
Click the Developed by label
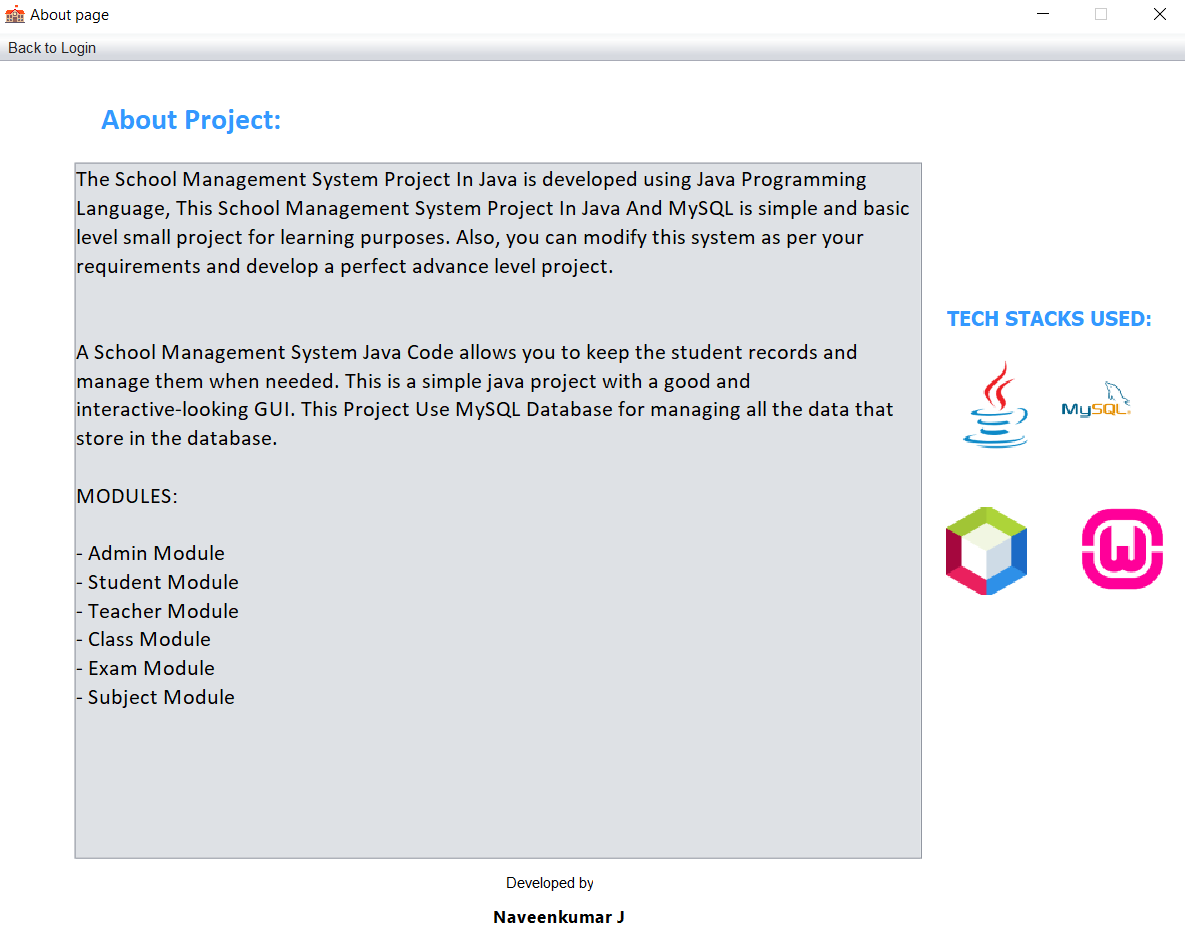pyautogui.click(x=549, y=883)
